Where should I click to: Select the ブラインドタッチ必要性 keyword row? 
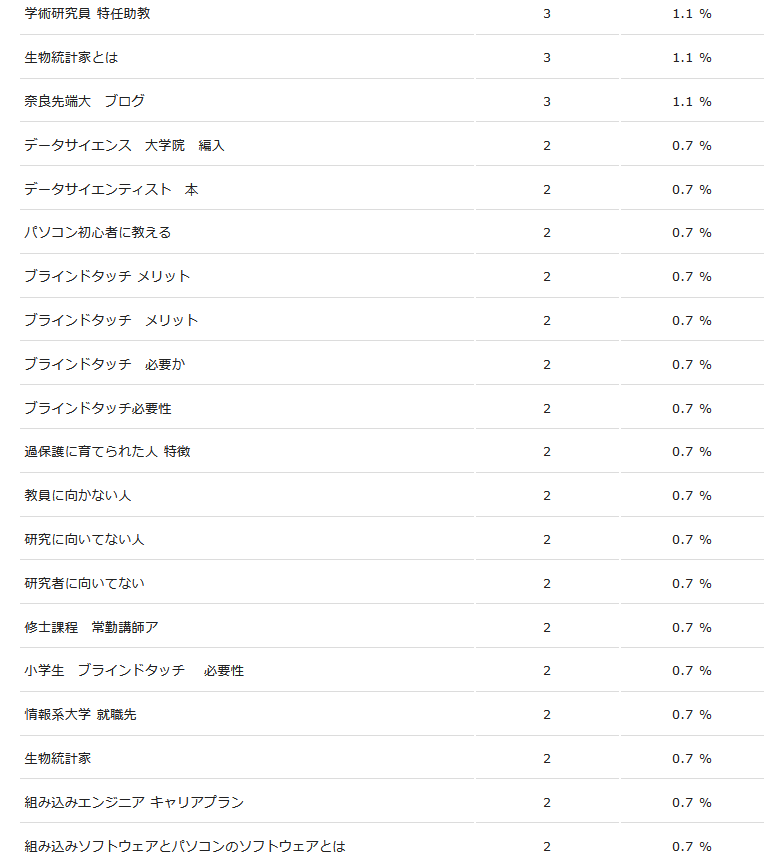coord(104,409)
